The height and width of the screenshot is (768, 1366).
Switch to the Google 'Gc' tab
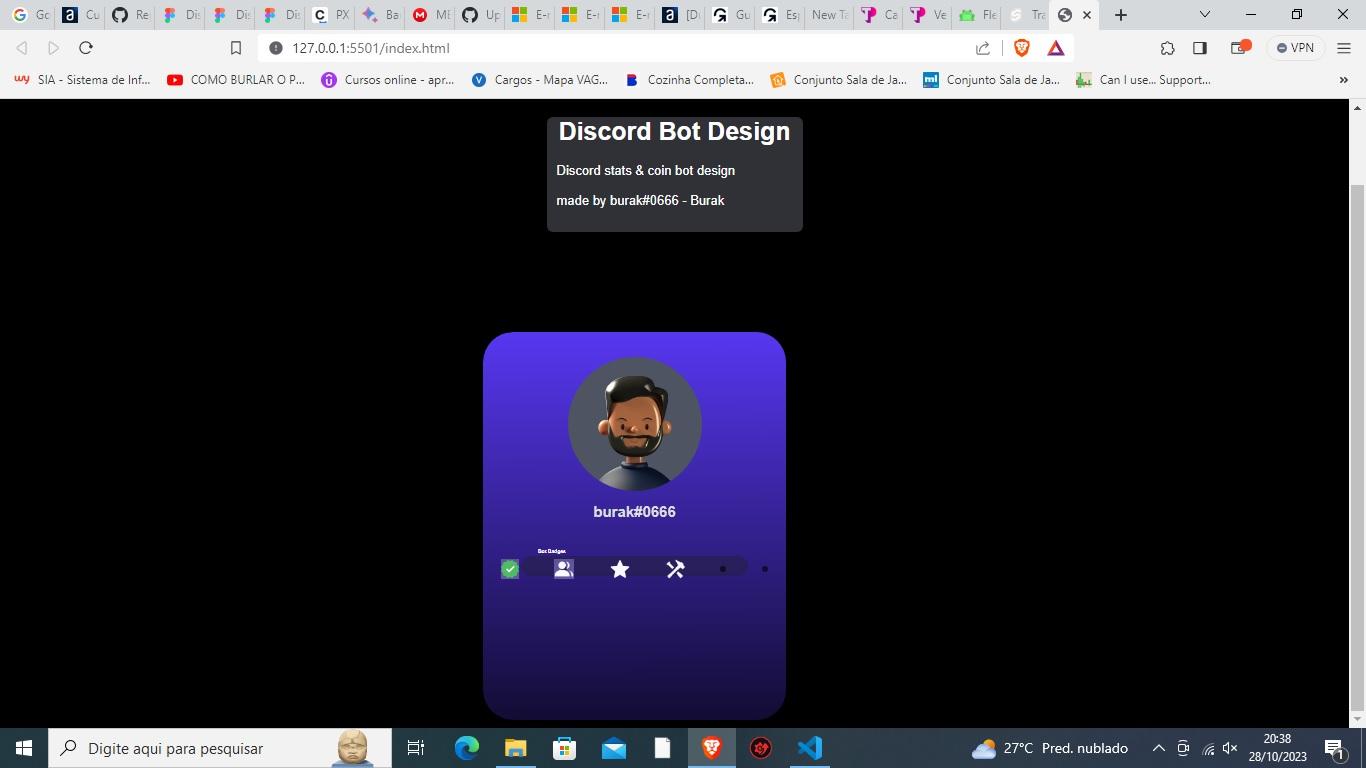(x=30, y=15)
